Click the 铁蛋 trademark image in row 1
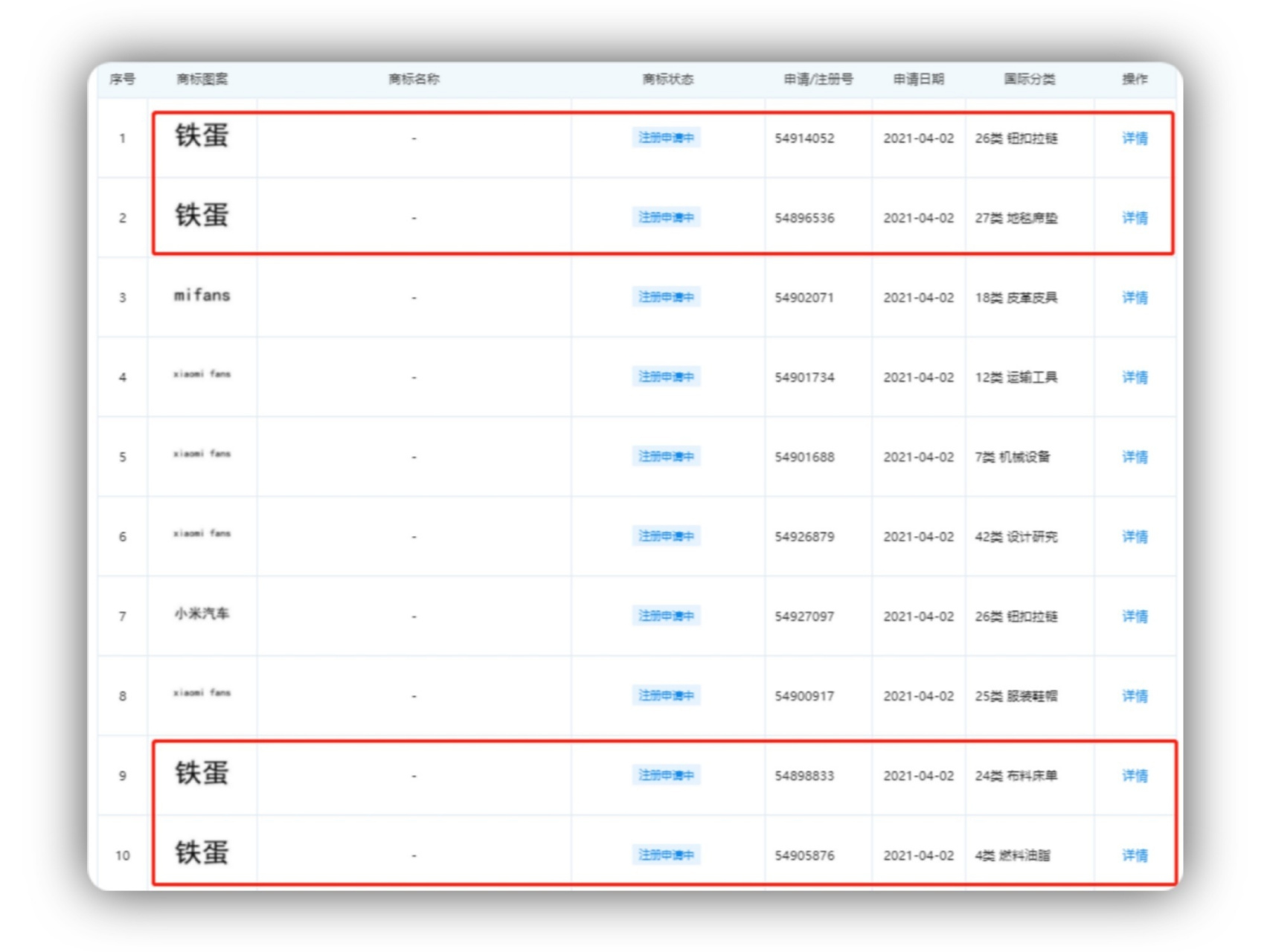The width and height of the screenshot is (1270, 952). coord(202,135)
